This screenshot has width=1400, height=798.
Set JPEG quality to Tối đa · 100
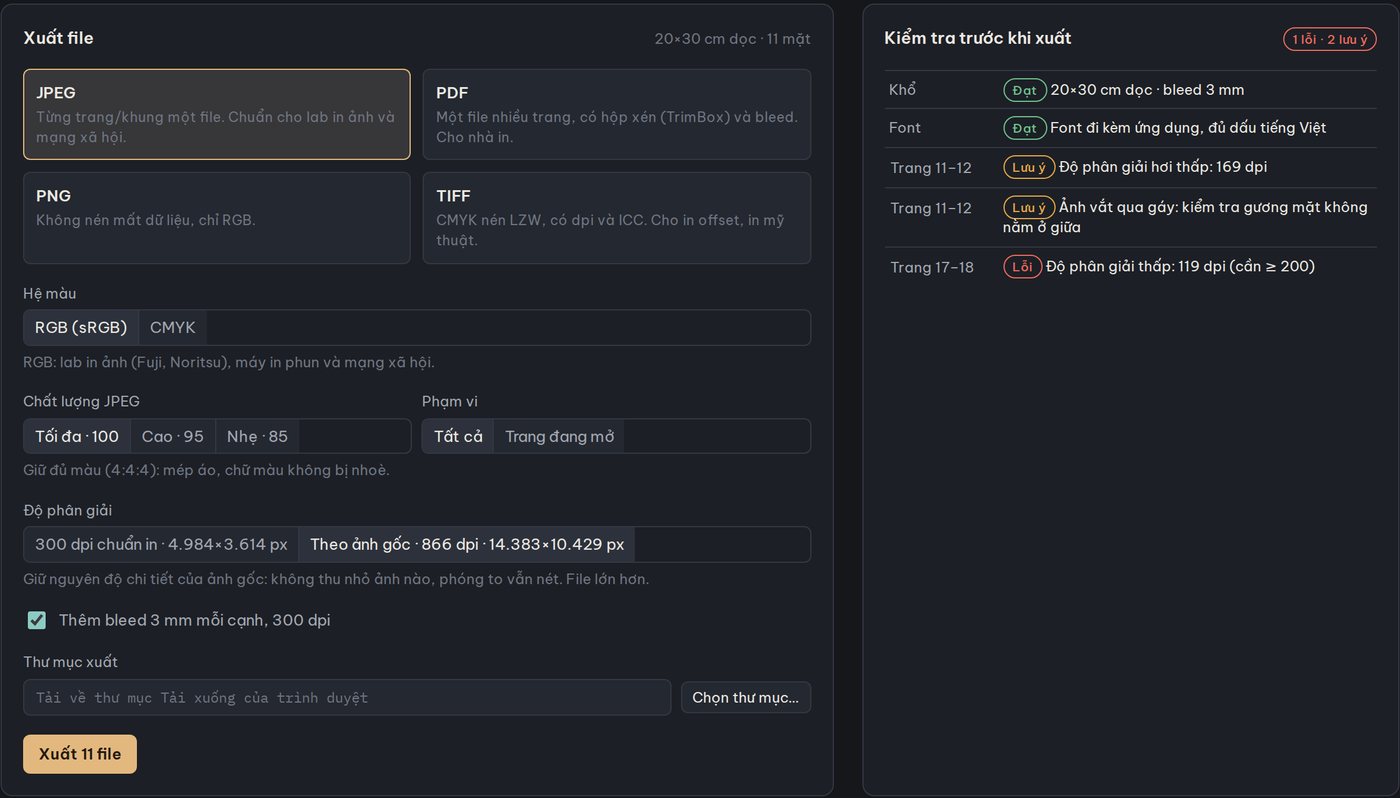(77, 436)
